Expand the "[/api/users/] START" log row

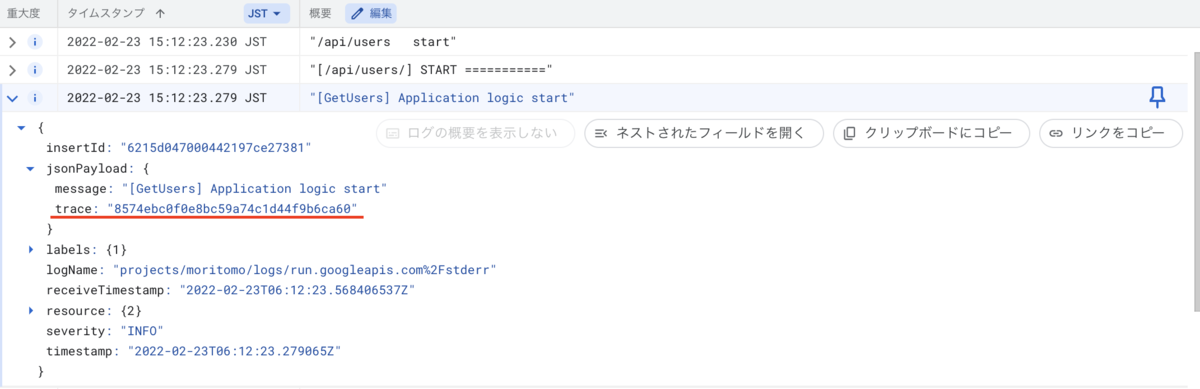tap(12, 70)
